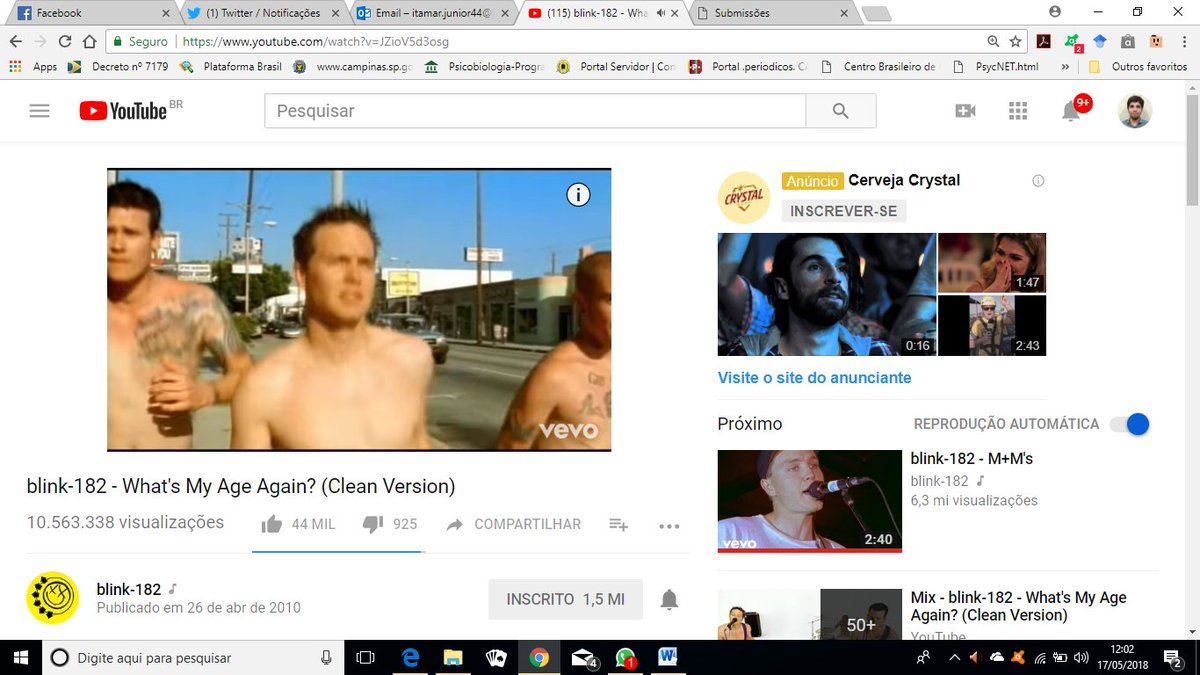Open WhatsApp from the taskbar

point(626,658)
